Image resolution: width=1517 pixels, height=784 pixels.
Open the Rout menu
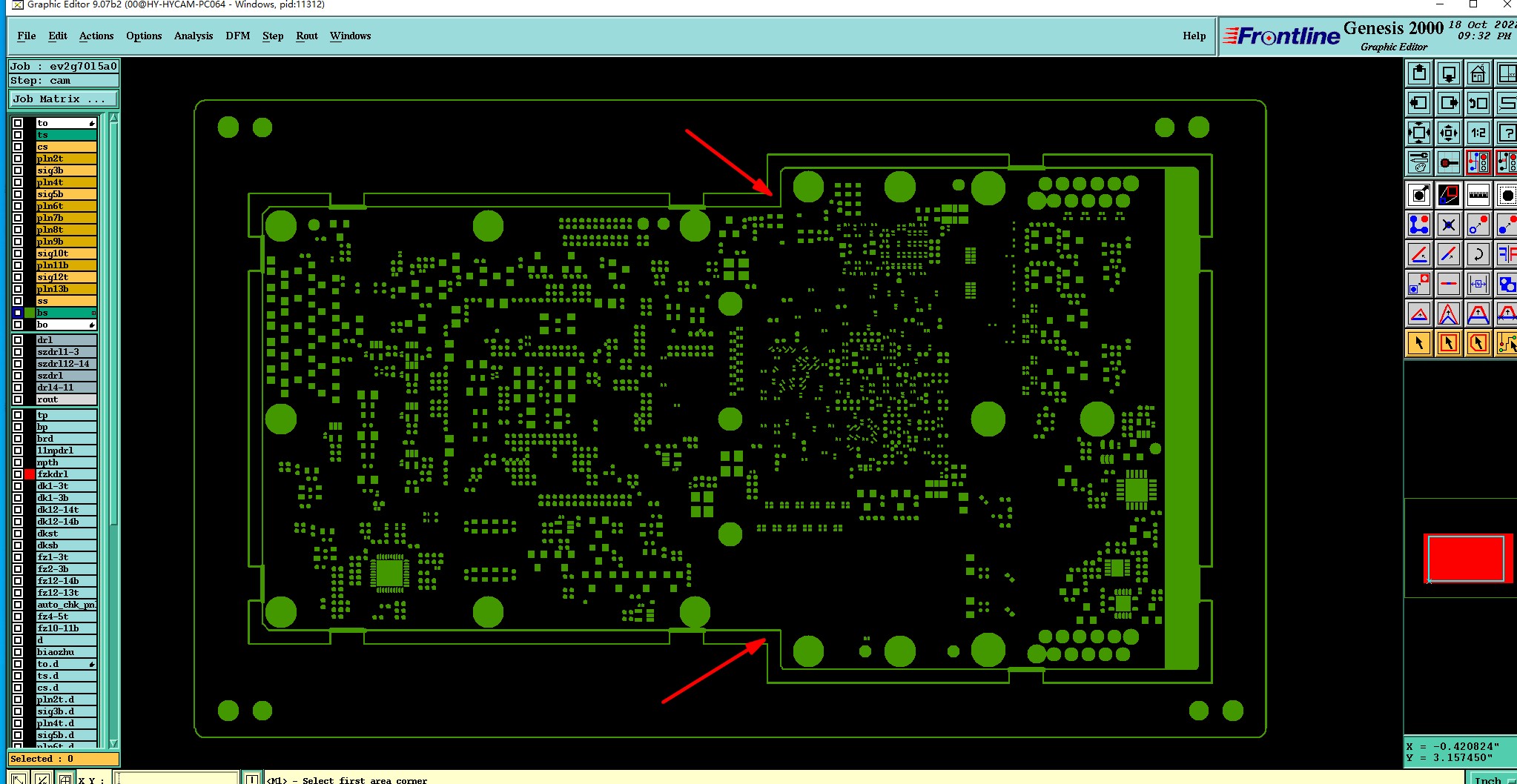pyautogui.click(x=307, y=36)
